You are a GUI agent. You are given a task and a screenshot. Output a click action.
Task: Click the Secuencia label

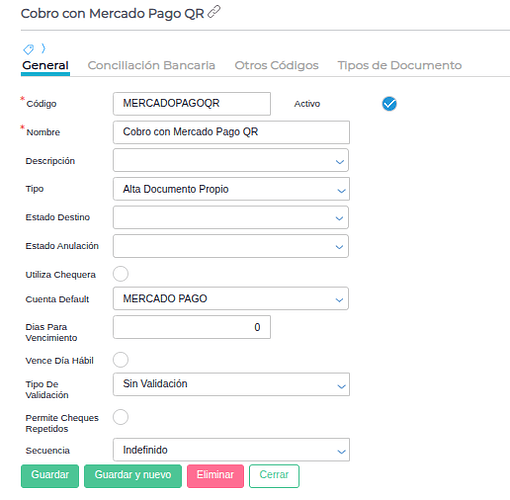tap(48, 451)
